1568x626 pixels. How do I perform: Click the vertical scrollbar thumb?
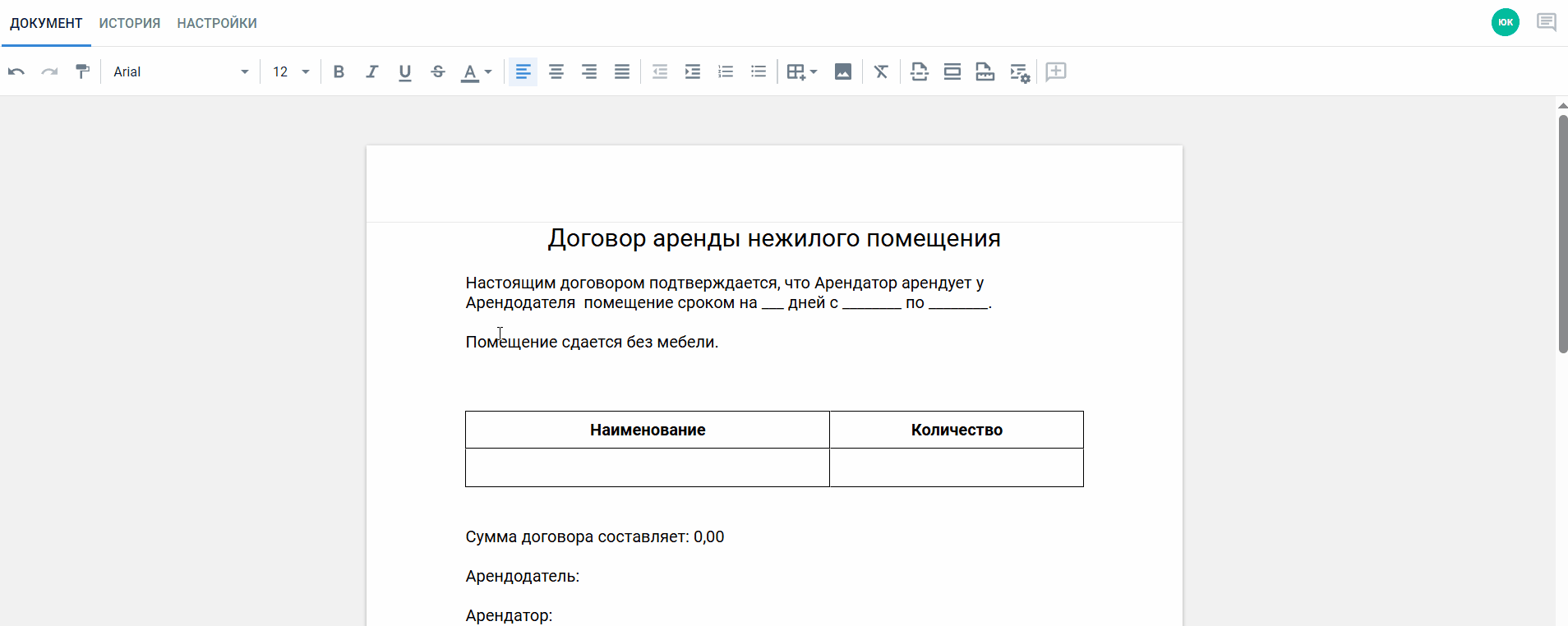(x=1563, y=234)
